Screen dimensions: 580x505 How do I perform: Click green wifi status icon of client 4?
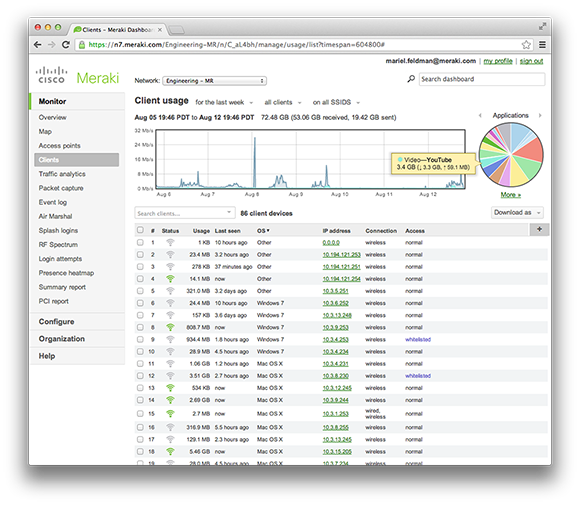(x=170, y=279)
